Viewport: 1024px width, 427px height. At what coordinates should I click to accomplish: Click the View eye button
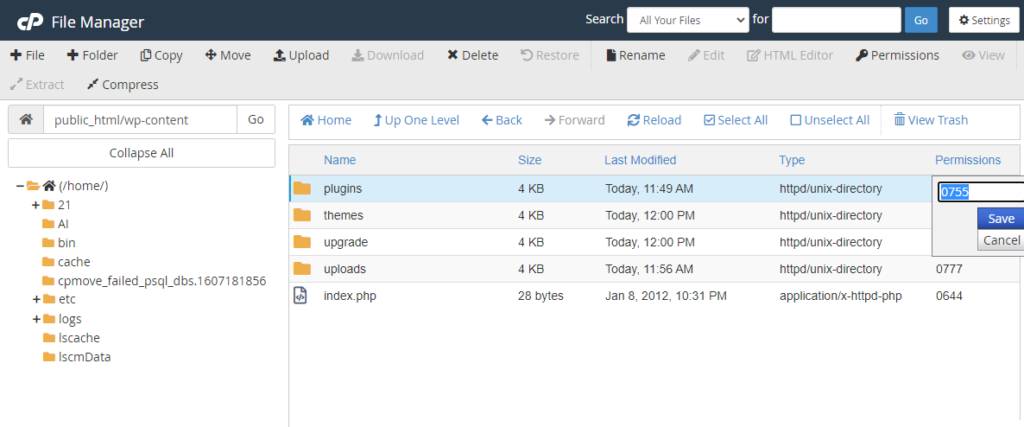pyautogui.click(x=983, y=55)
